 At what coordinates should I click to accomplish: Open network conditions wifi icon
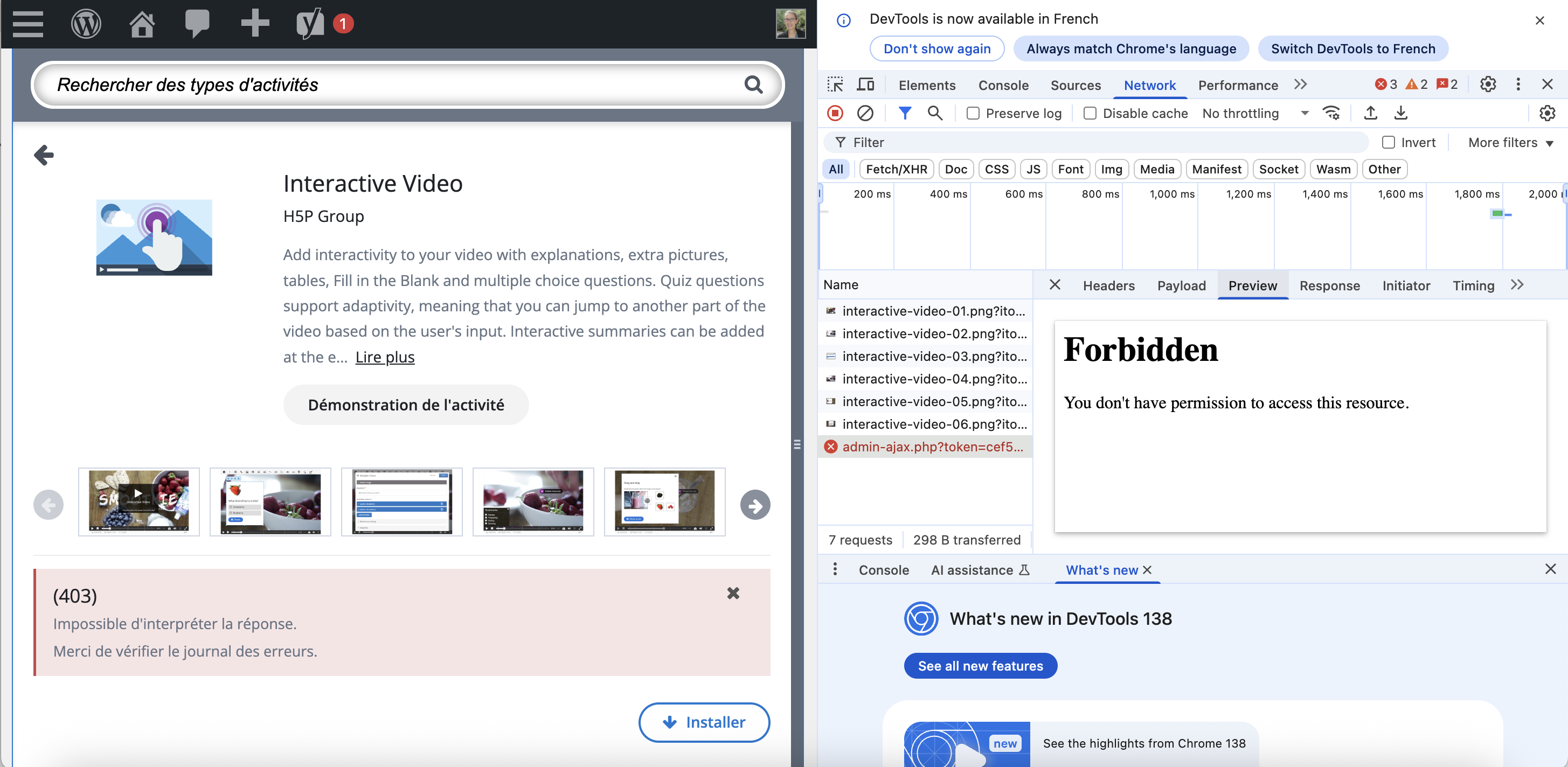(x=1331, y=113)
